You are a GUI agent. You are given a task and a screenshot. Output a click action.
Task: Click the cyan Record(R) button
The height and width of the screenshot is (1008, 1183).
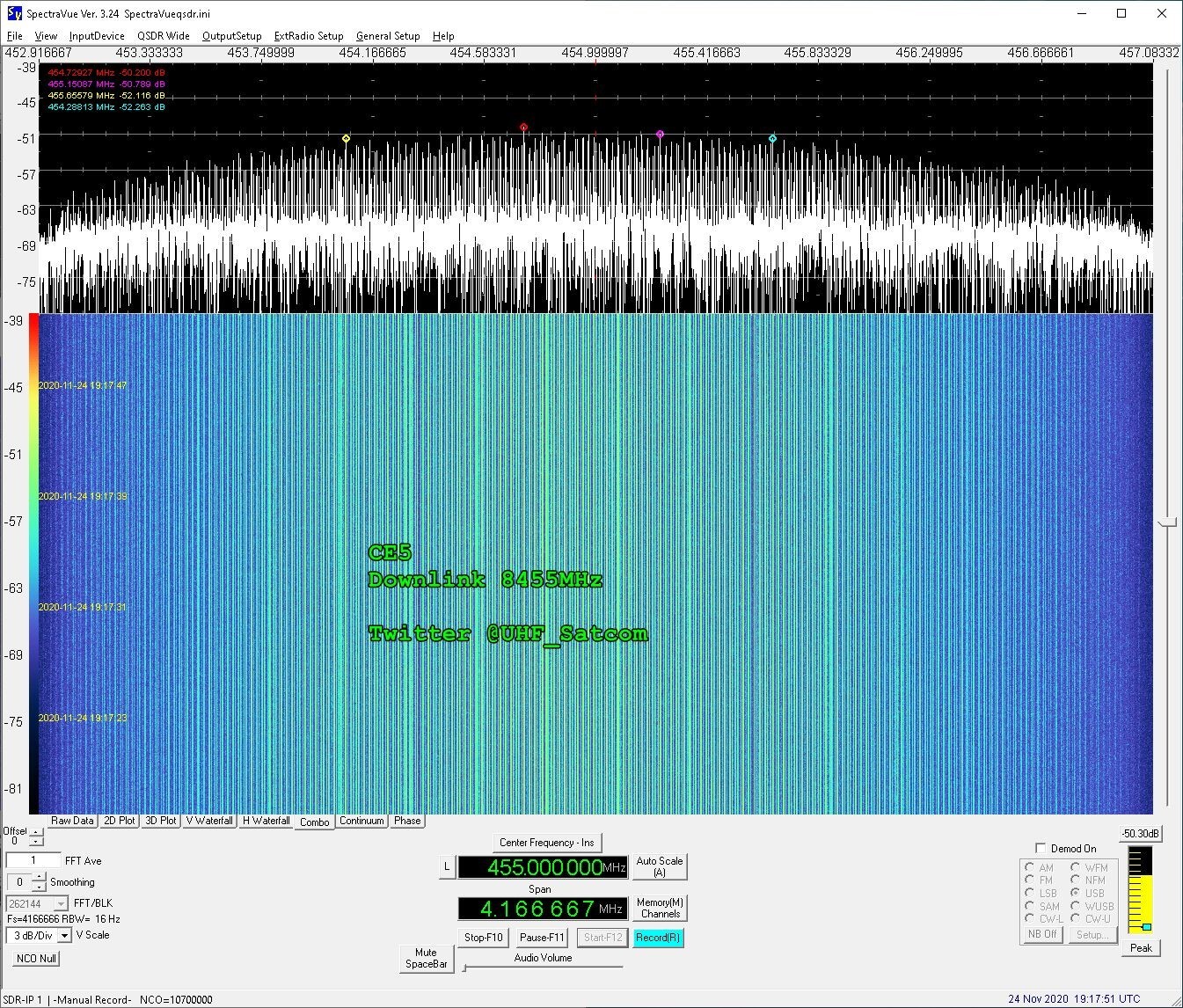(657, 938)
